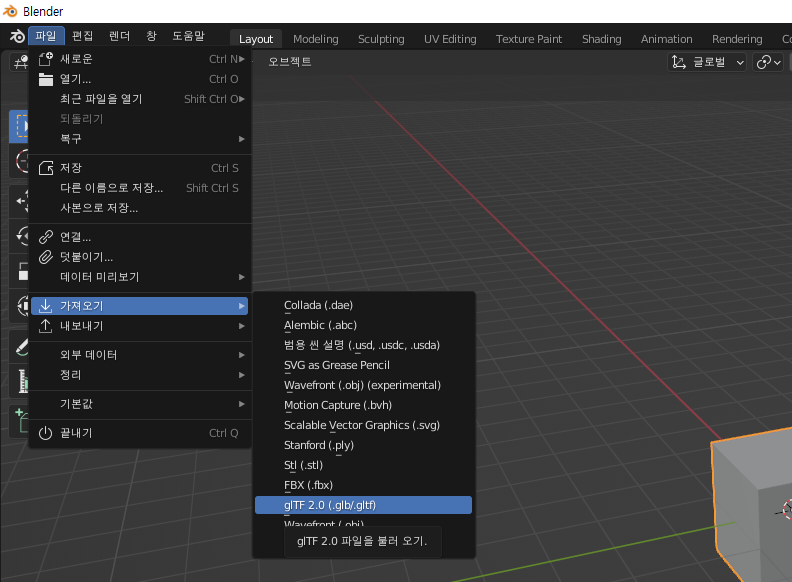Click the power icon beside 끝내기
The height and width of the screenshot is (582, 792).
pos(46,433)
